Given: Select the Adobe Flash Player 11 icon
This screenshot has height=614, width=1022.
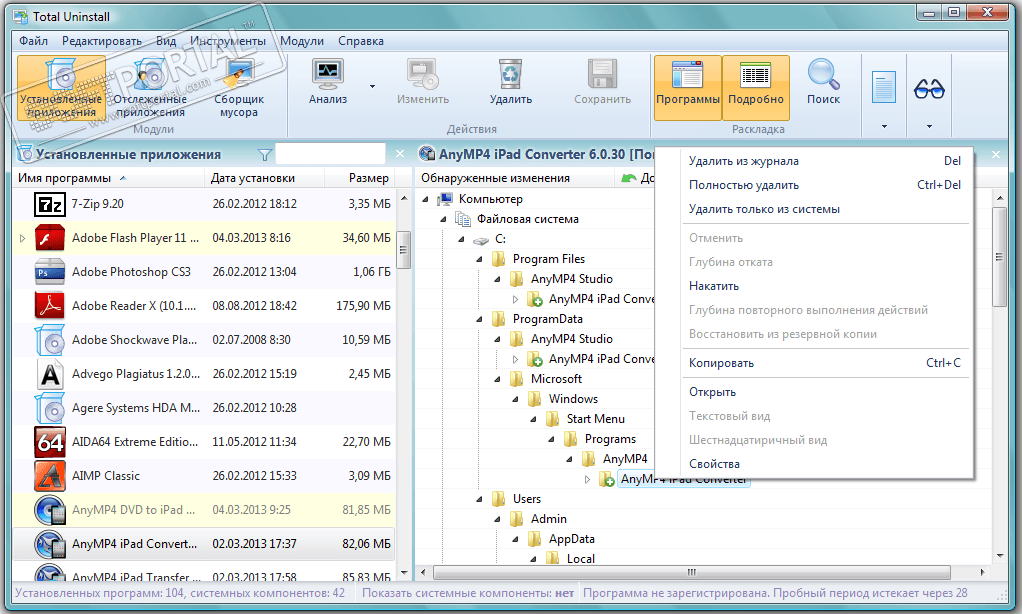Looking at the screenshot, I should [x=50, y=238].
